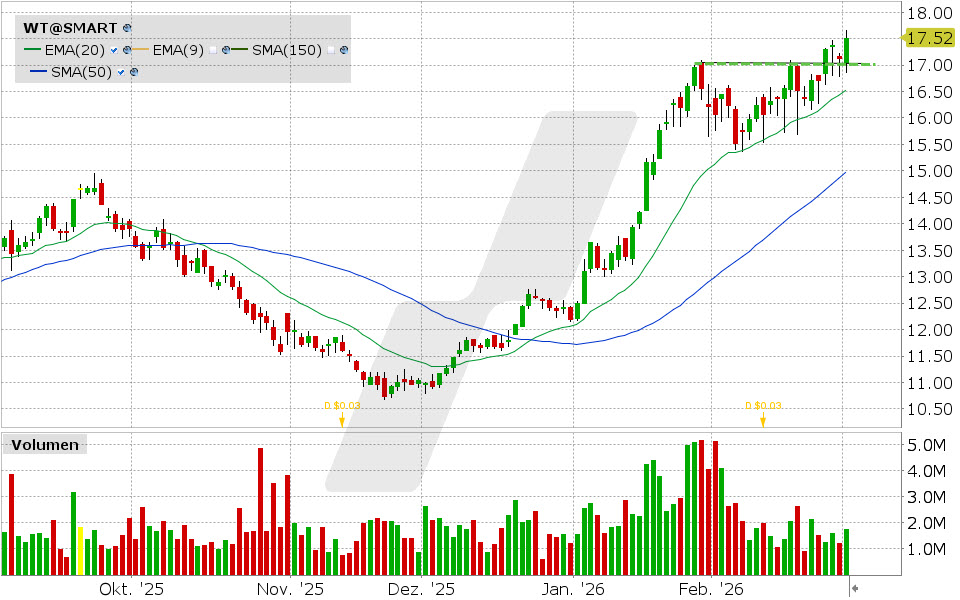
Task: Enable the SMA(150) indicator checkbox
Action: [x=330, y=49]
